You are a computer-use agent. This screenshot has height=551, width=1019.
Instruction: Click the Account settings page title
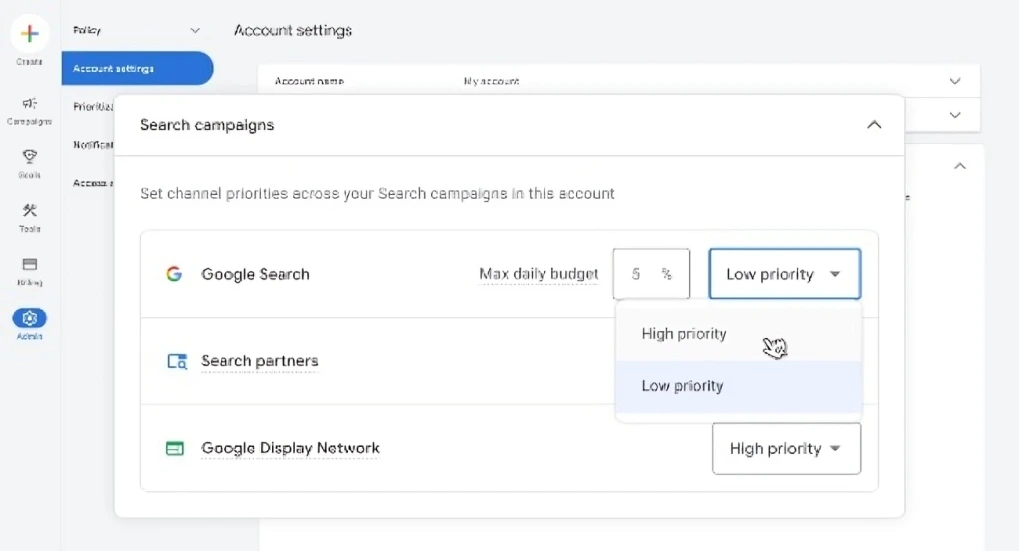pos(293,31)
